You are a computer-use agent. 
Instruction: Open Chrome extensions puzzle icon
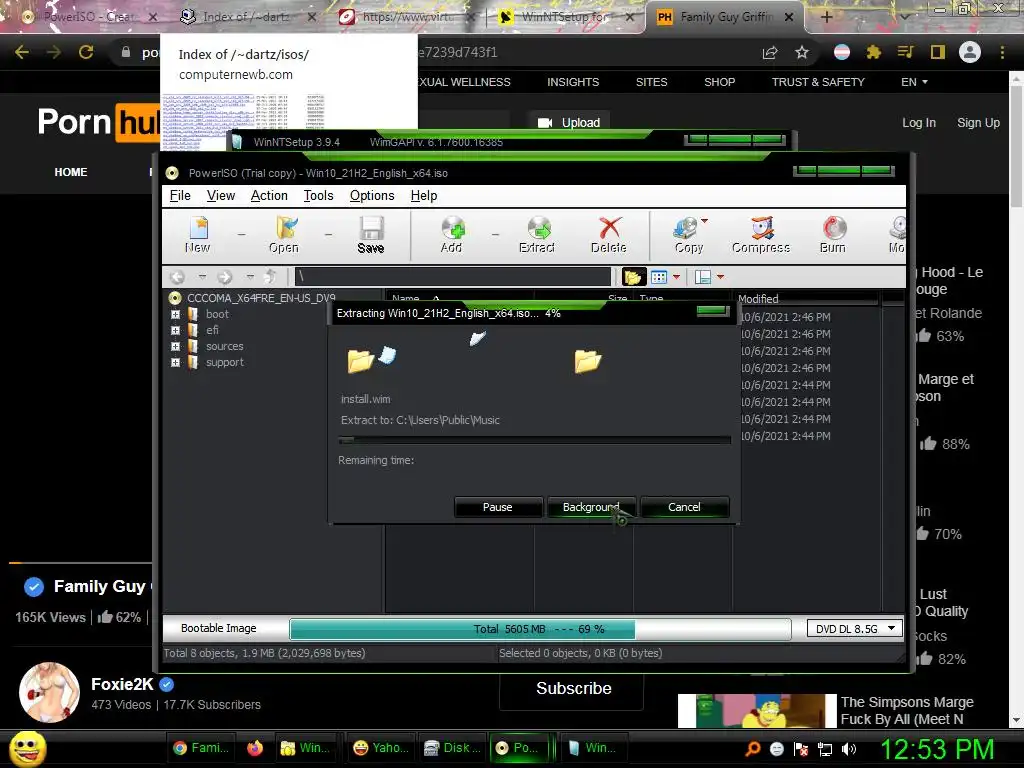(874, 52)
